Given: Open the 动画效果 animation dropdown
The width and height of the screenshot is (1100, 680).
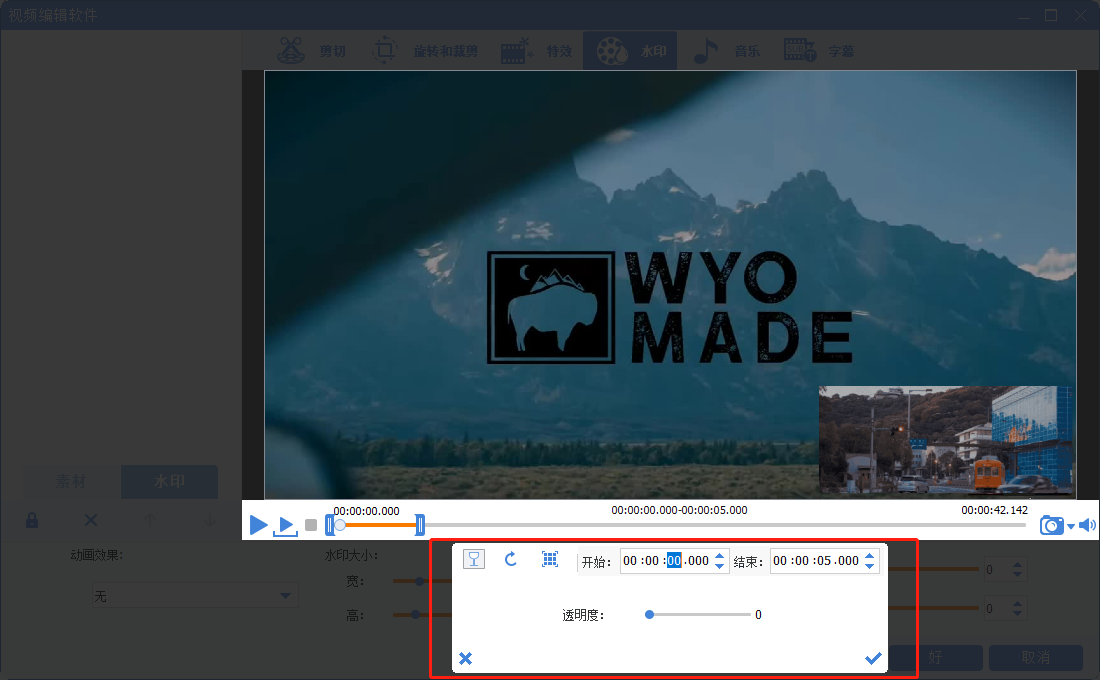Looking at the screenshot, I should 195,596.
